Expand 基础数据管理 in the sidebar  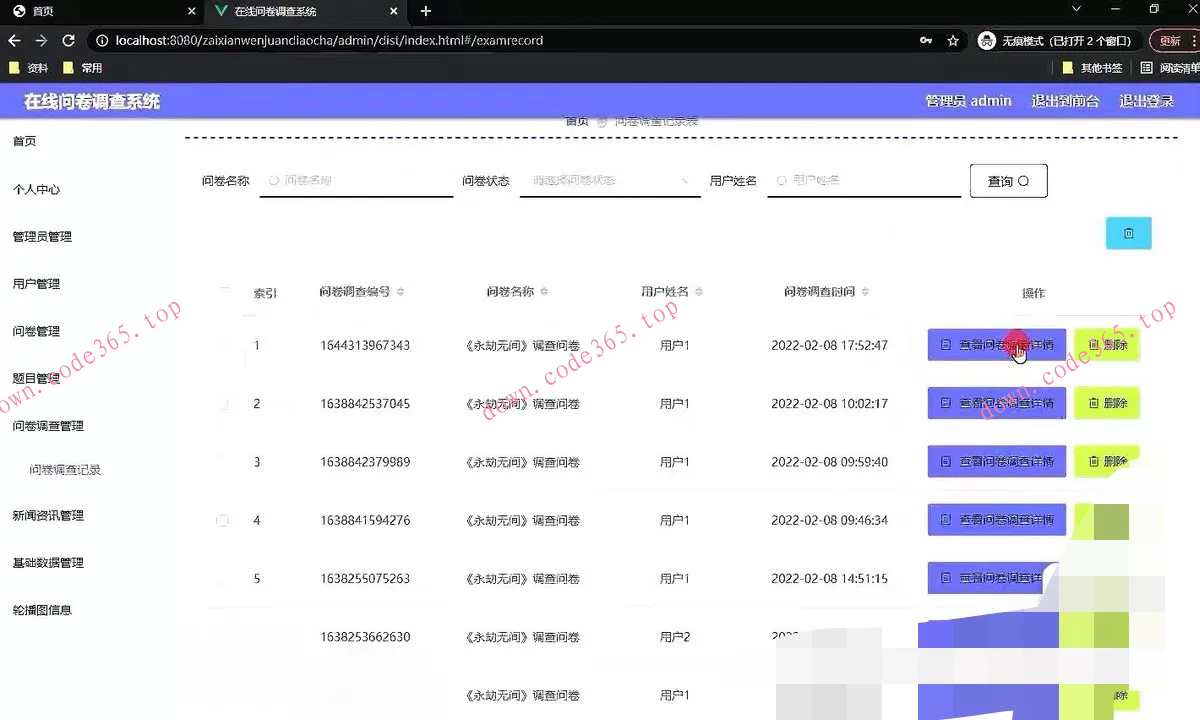pos(48,563)
